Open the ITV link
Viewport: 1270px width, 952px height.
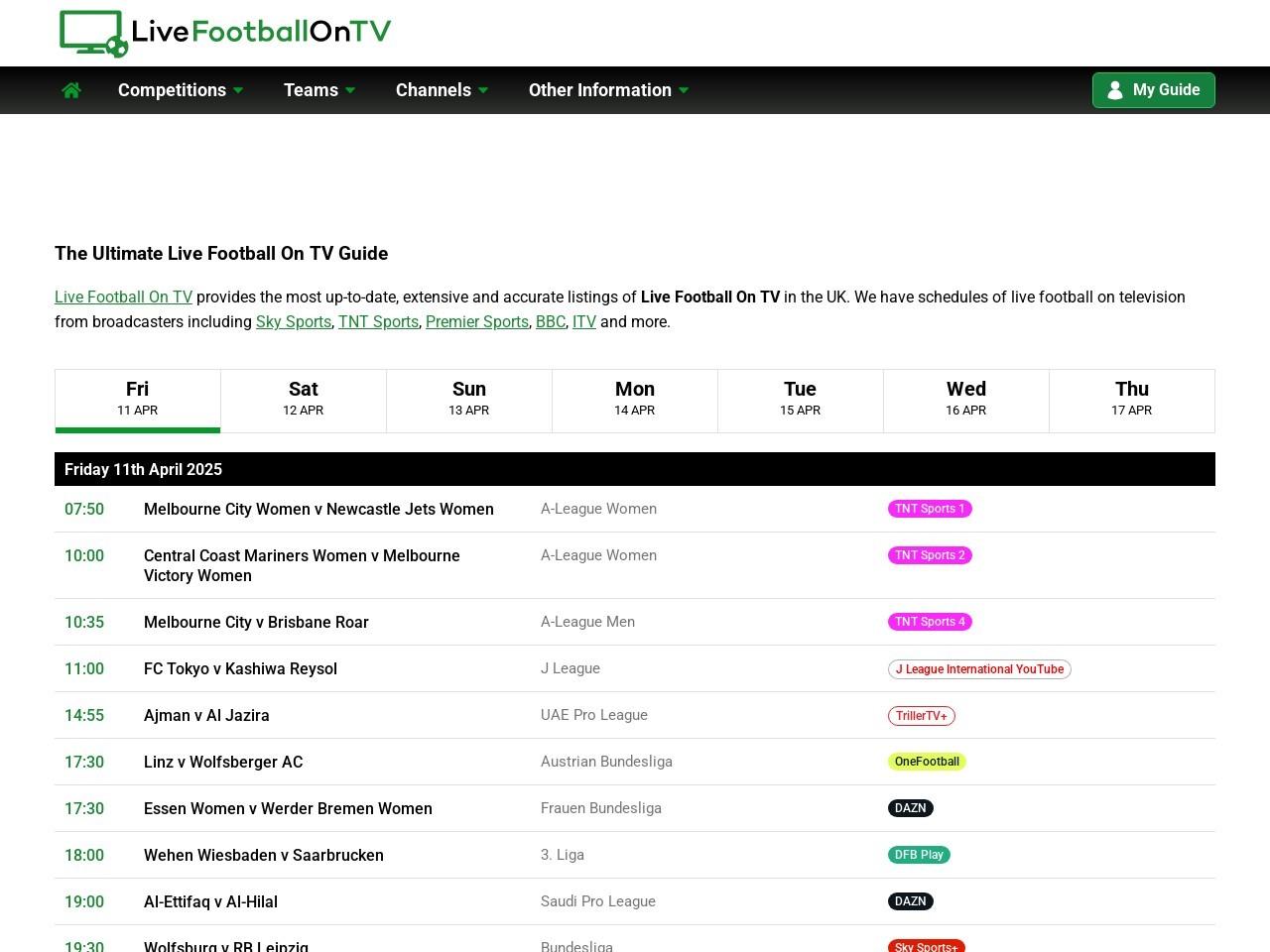(584, 321)
